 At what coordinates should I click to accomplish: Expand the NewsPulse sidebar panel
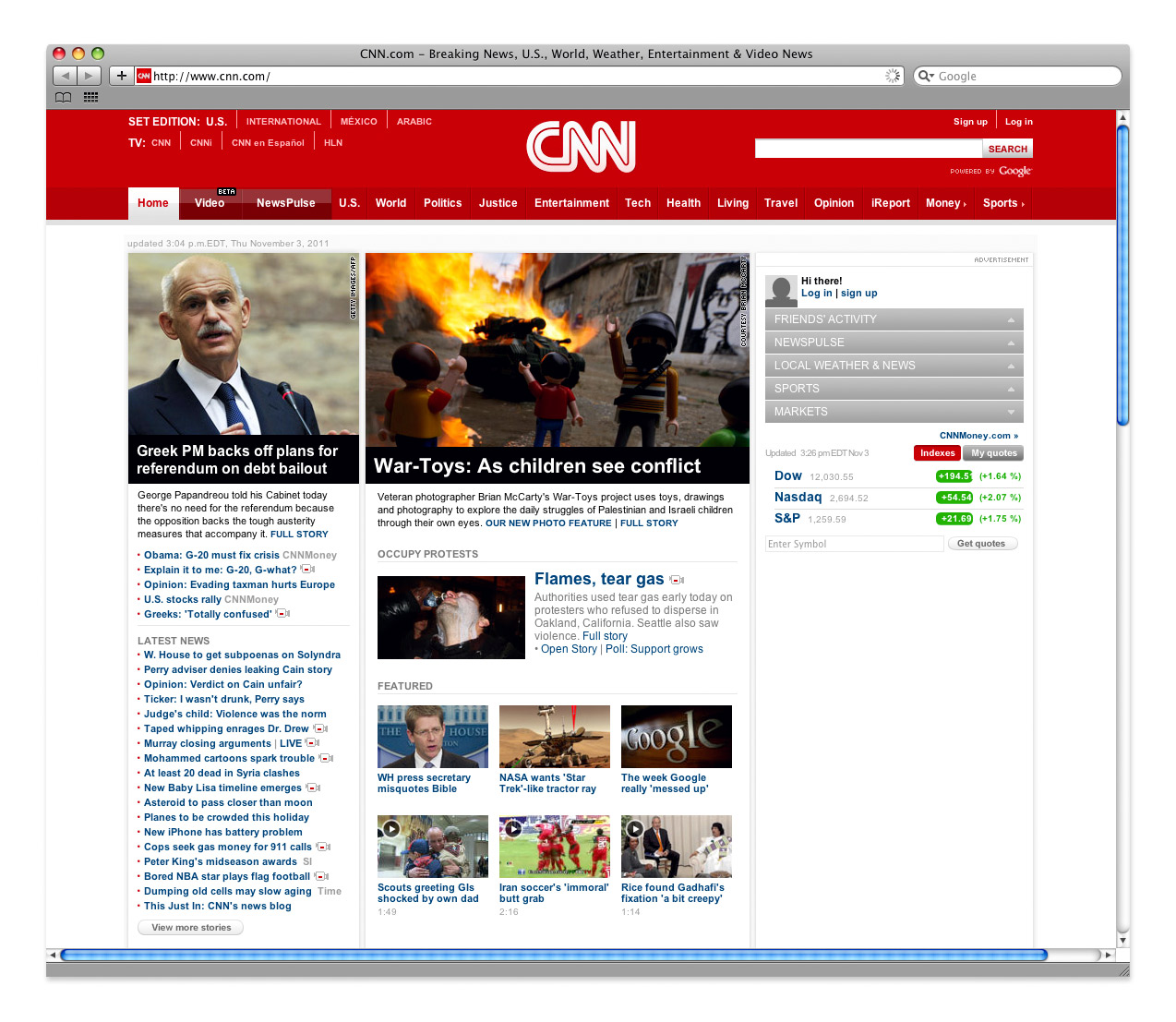coord(894,343)
